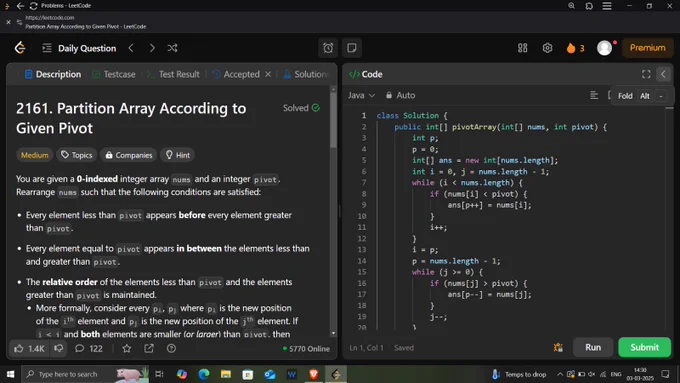680x383 pixels.
Task: Click the LeetCode logo icon
Action: [20, 48]
